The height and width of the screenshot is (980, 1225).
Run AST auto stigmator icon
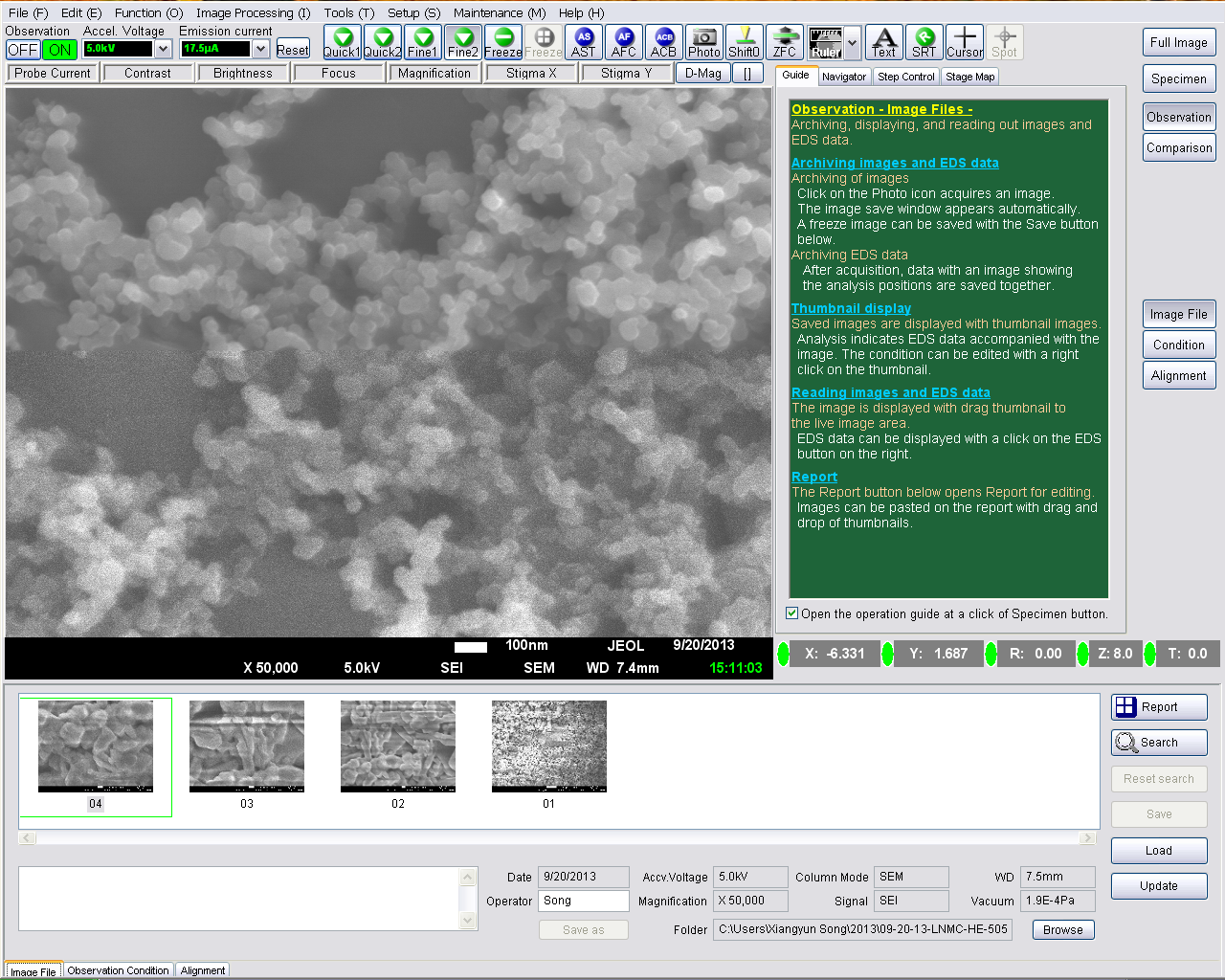[x=583, y=42]
